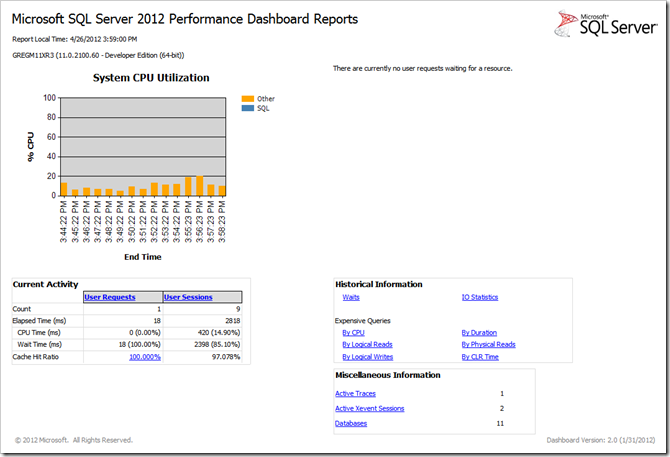View expensive queries By CPU
670x457 pixels.
(353, 332)
